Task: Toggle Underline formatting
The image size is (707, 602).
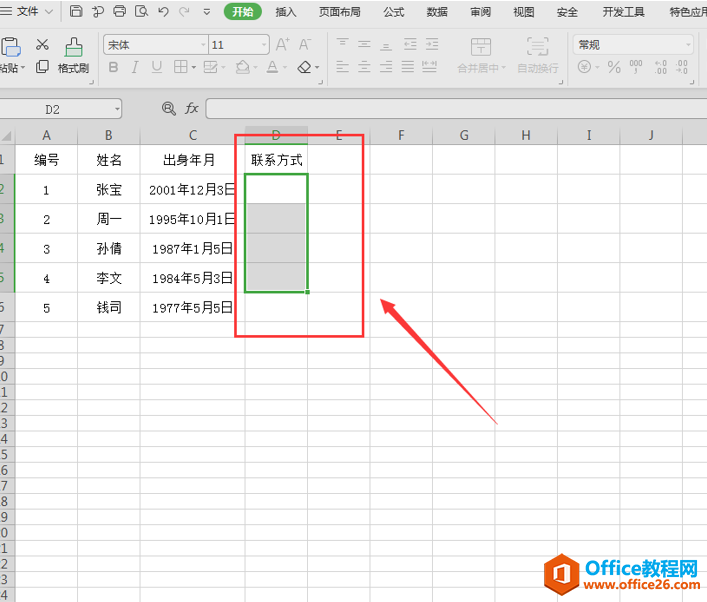Action: (x=156, y=67)
